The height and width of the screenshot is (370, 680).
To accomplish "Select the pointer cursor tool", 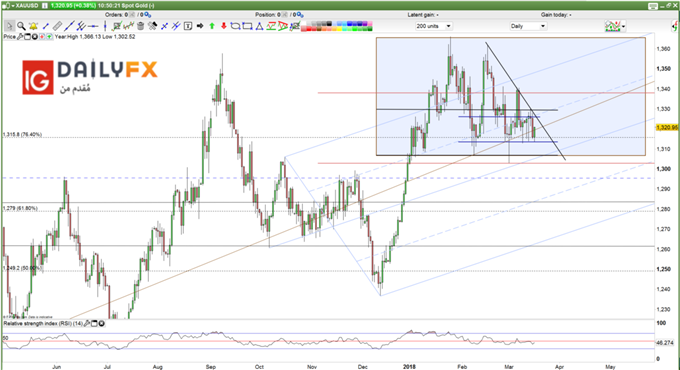I will click(10, 26).
